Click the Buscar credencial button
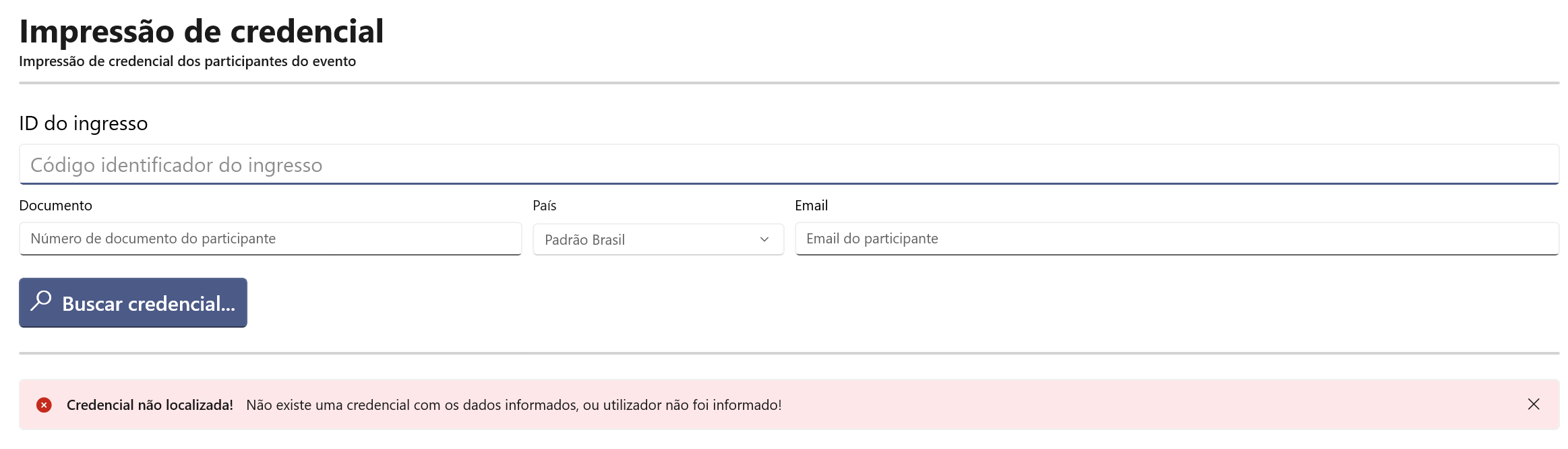 [133, 303]
